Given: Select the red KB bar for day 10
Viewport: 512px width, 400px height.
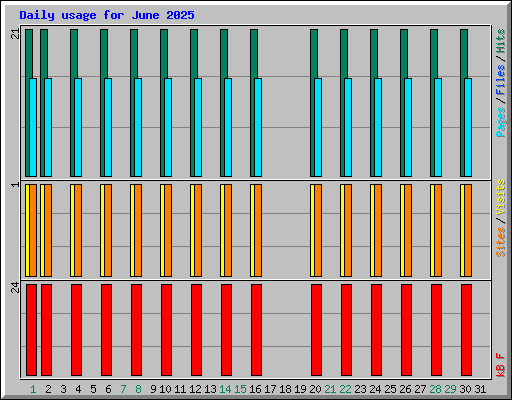Looking at the screenshot, I should click(x=166, y=330).
